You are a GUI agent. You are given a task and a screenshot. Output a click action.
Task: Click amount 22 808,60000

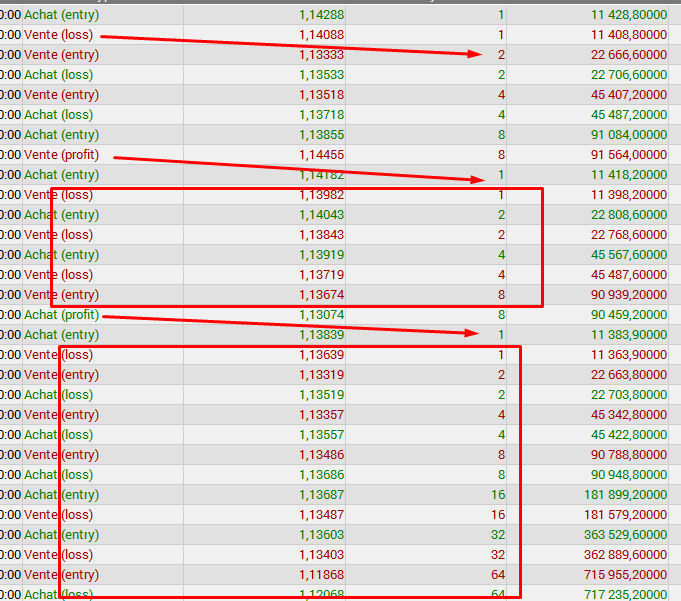point(629,215)
